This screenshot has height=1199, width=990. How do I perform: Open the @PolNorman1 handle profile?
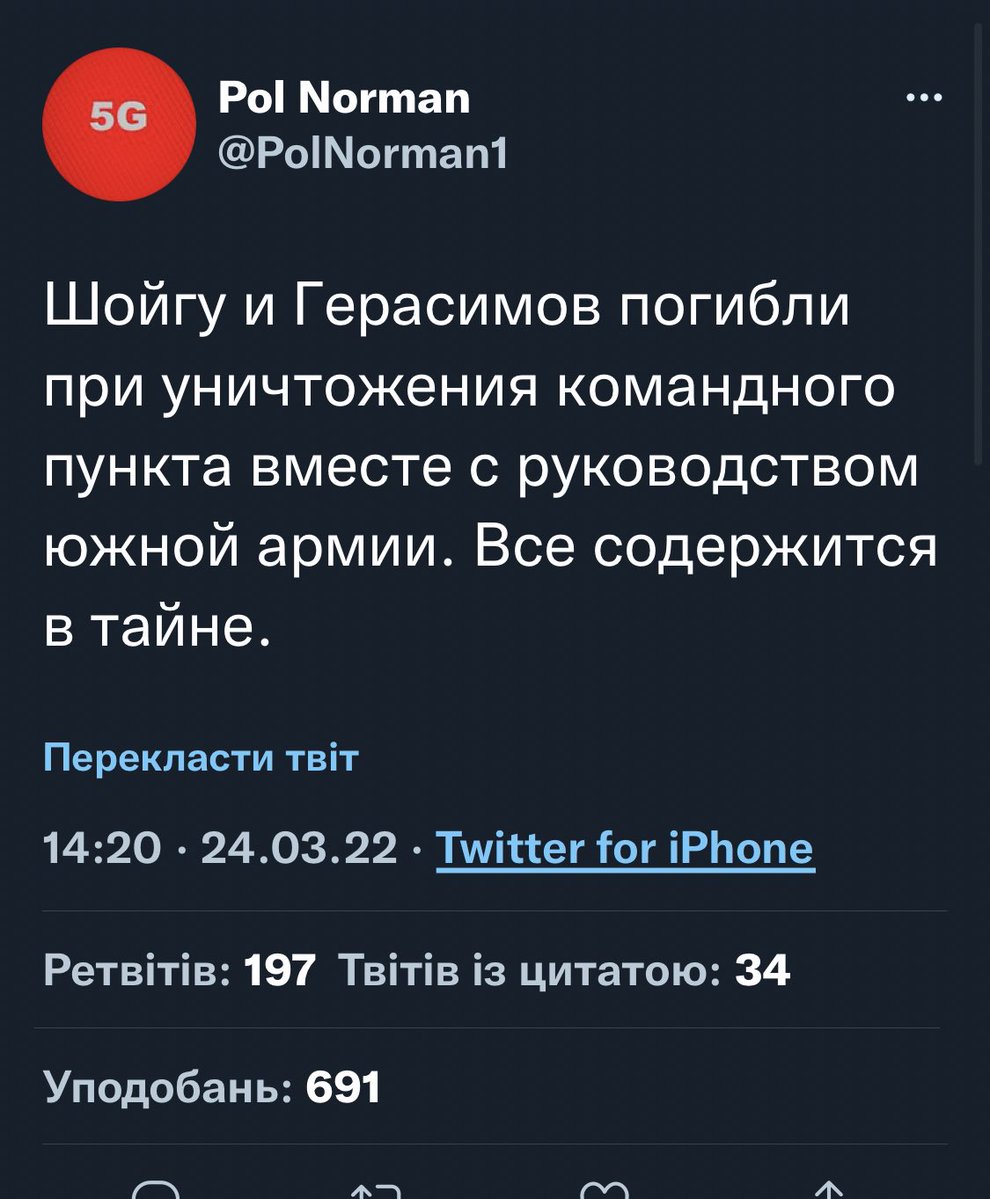[362, 152]
